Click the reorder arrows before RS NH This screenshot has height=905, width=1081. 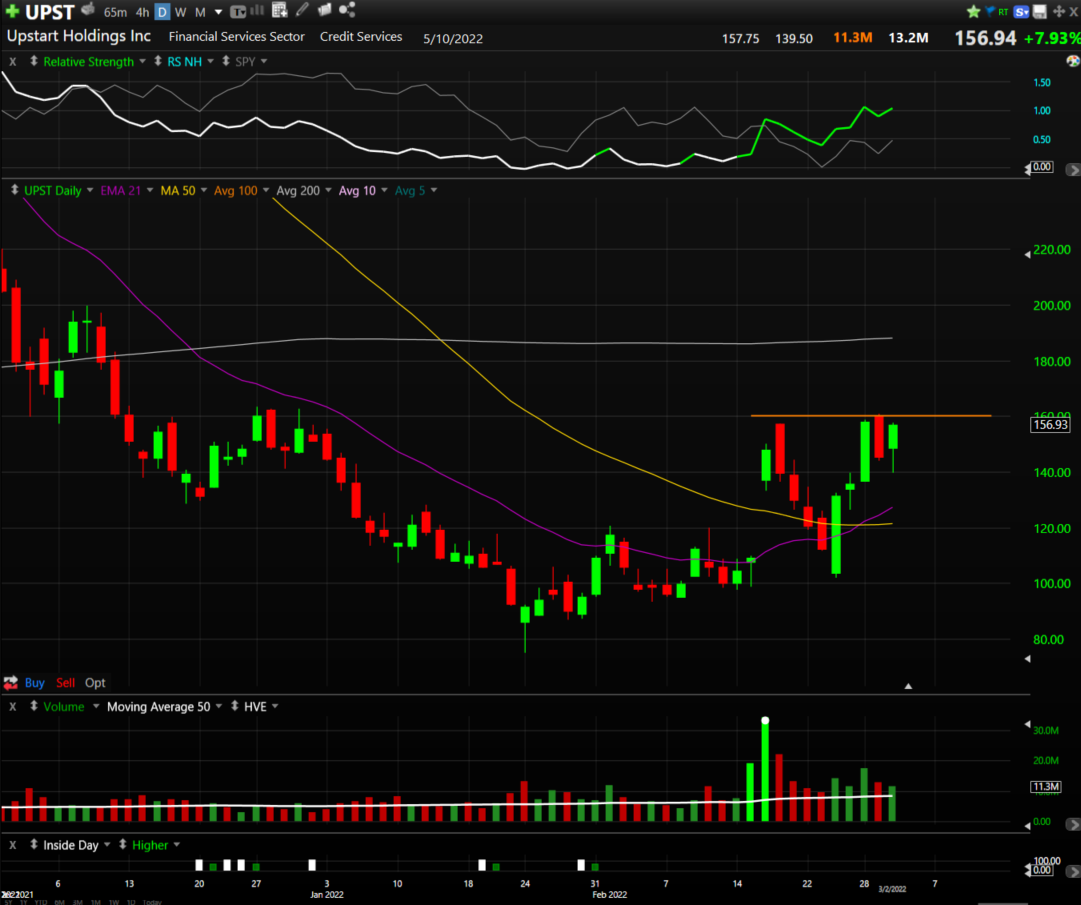click(x=158, y=61)
